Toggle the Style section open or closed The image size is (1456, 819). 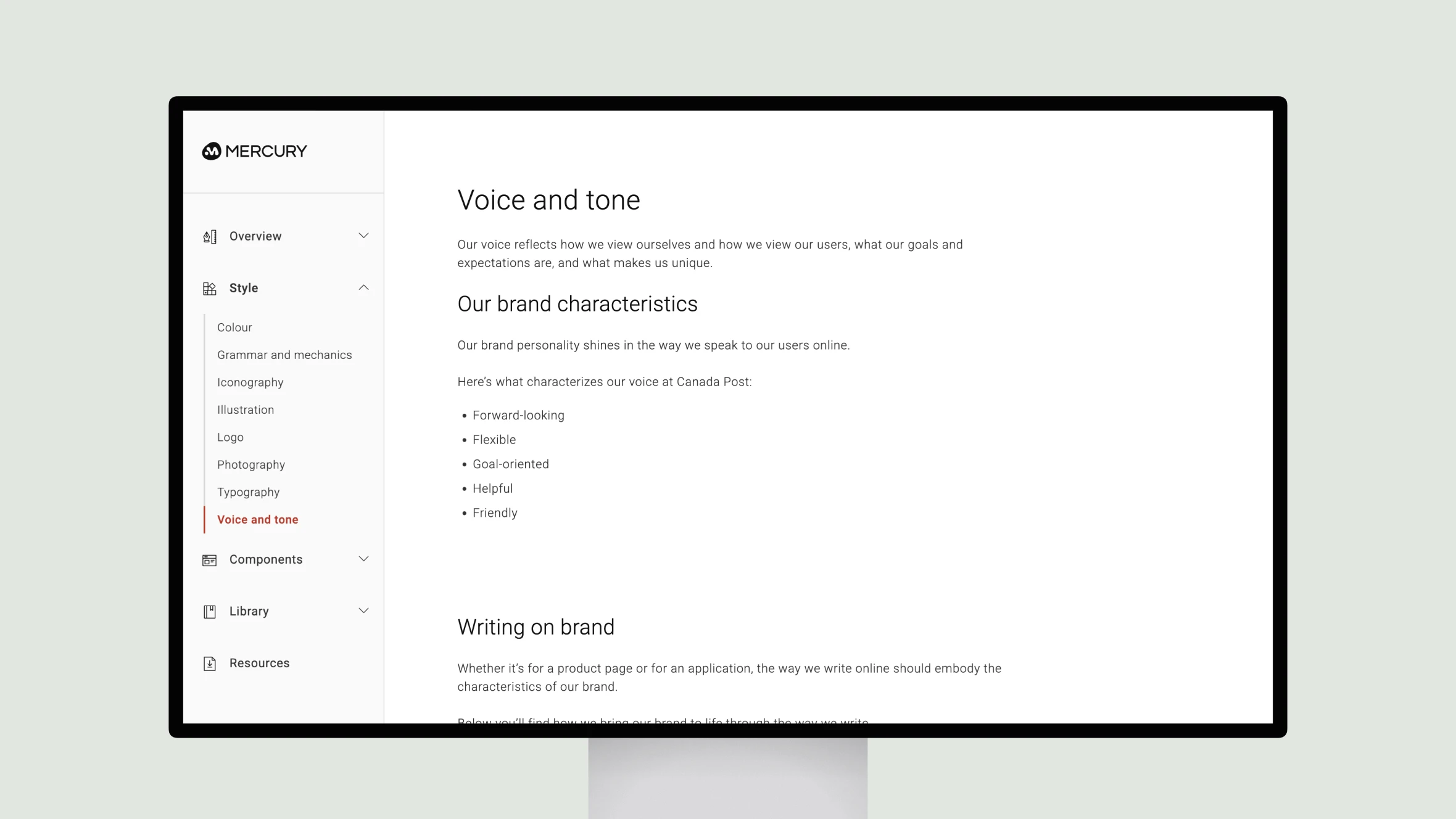[363, 287]
